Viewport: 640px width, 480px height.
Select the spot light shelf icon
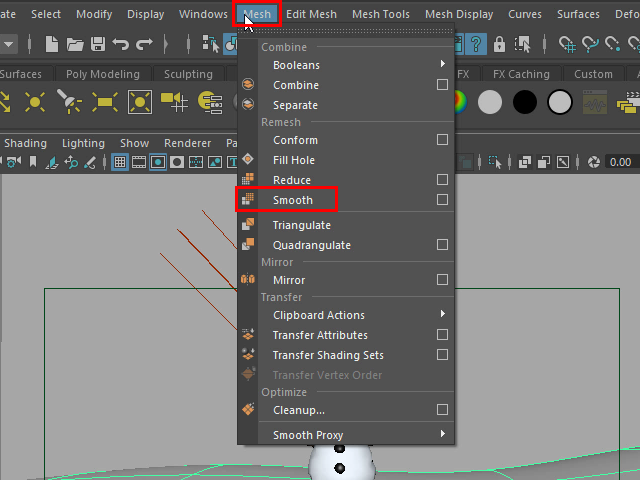pos(70,102)
